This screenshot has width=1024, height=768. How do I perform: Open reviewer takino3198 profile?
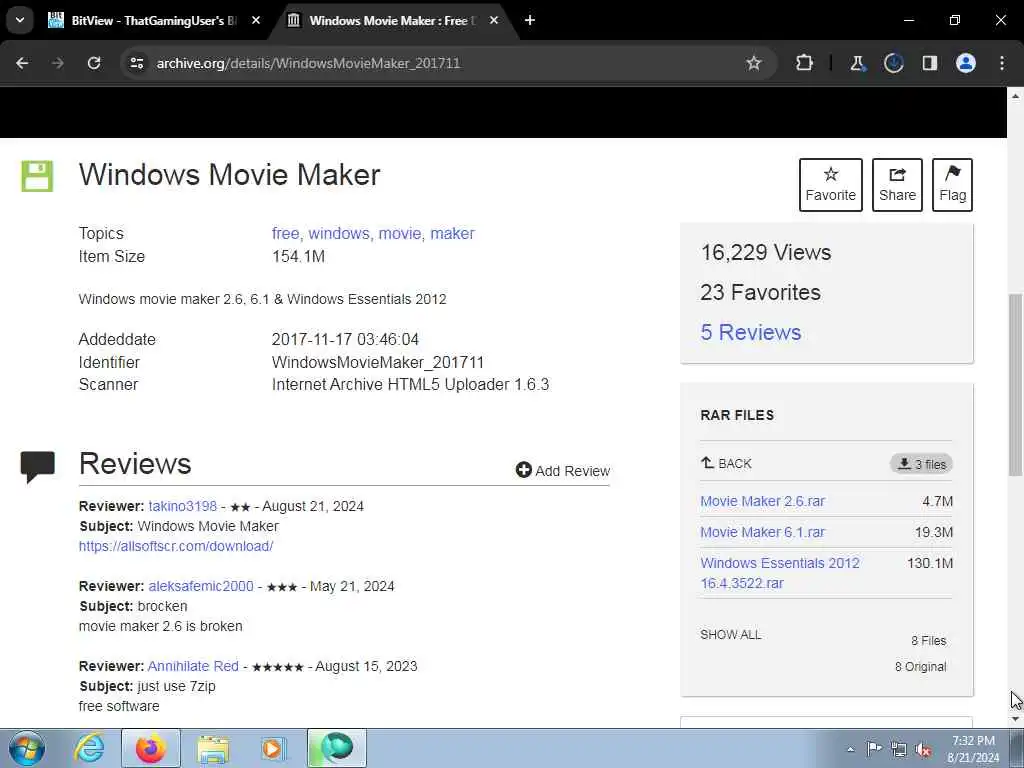click(x=182, y=506)
